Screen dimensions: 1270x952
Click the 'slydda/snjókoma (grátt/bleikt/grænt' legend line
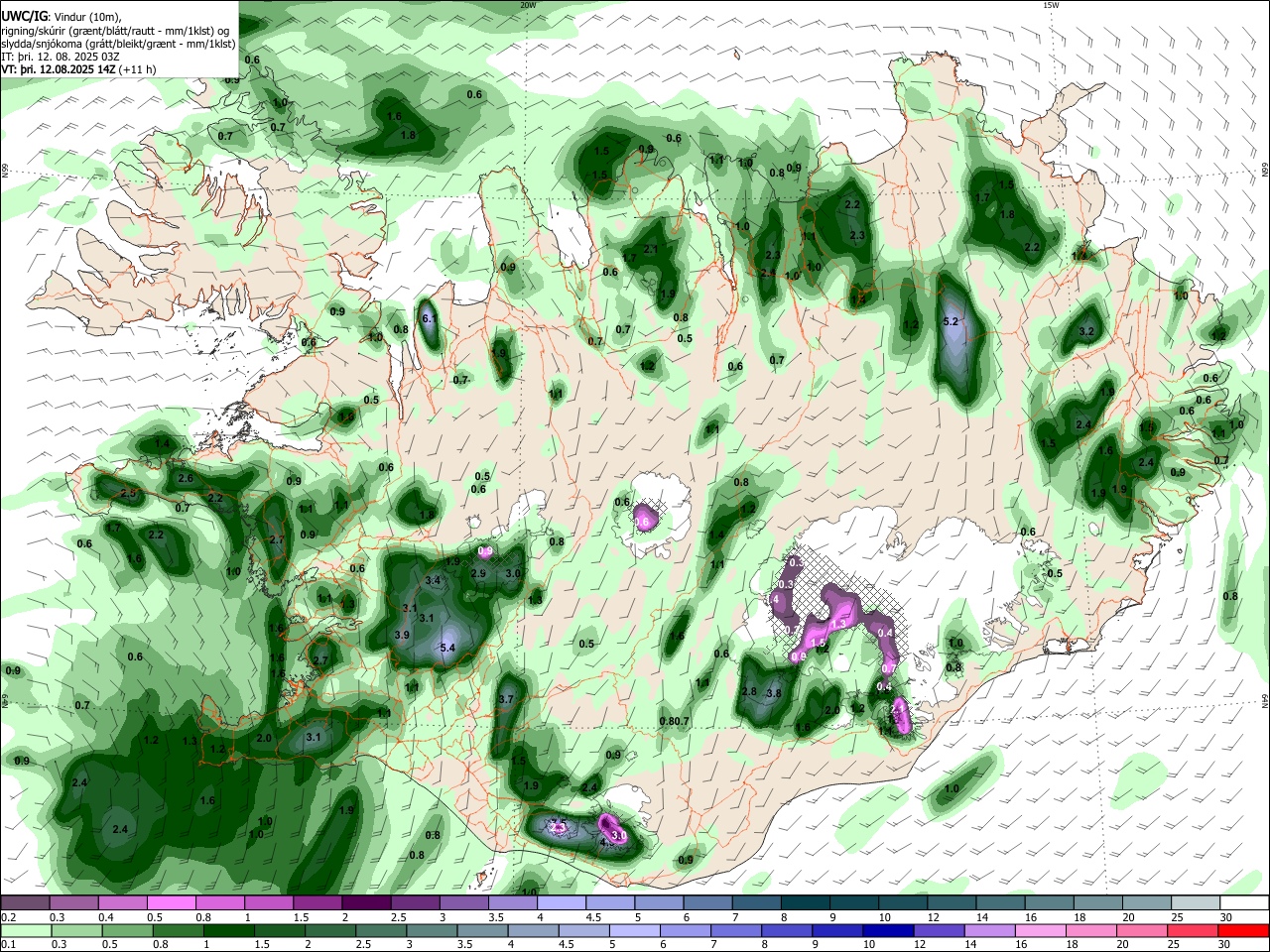(118, 44)
